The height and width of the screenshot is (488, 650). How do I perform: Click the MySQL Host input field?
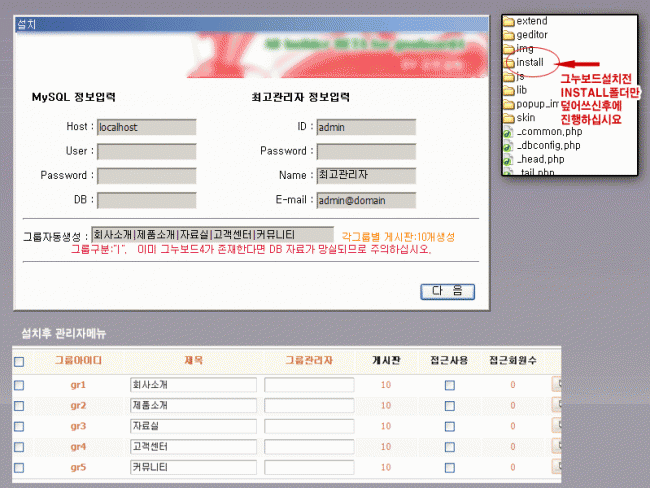click(x=145, y=127)
